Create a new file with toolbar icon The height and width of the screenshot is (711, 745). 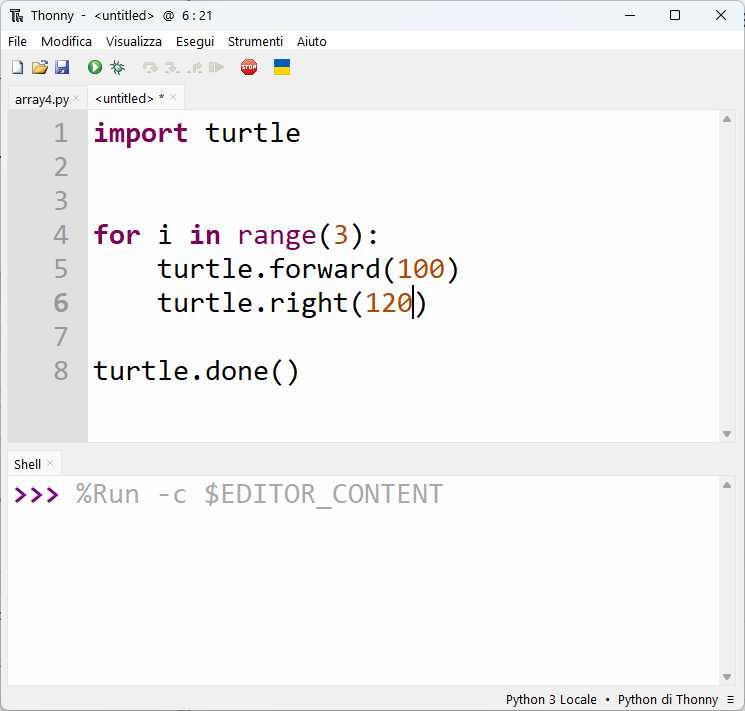[18, 67]
